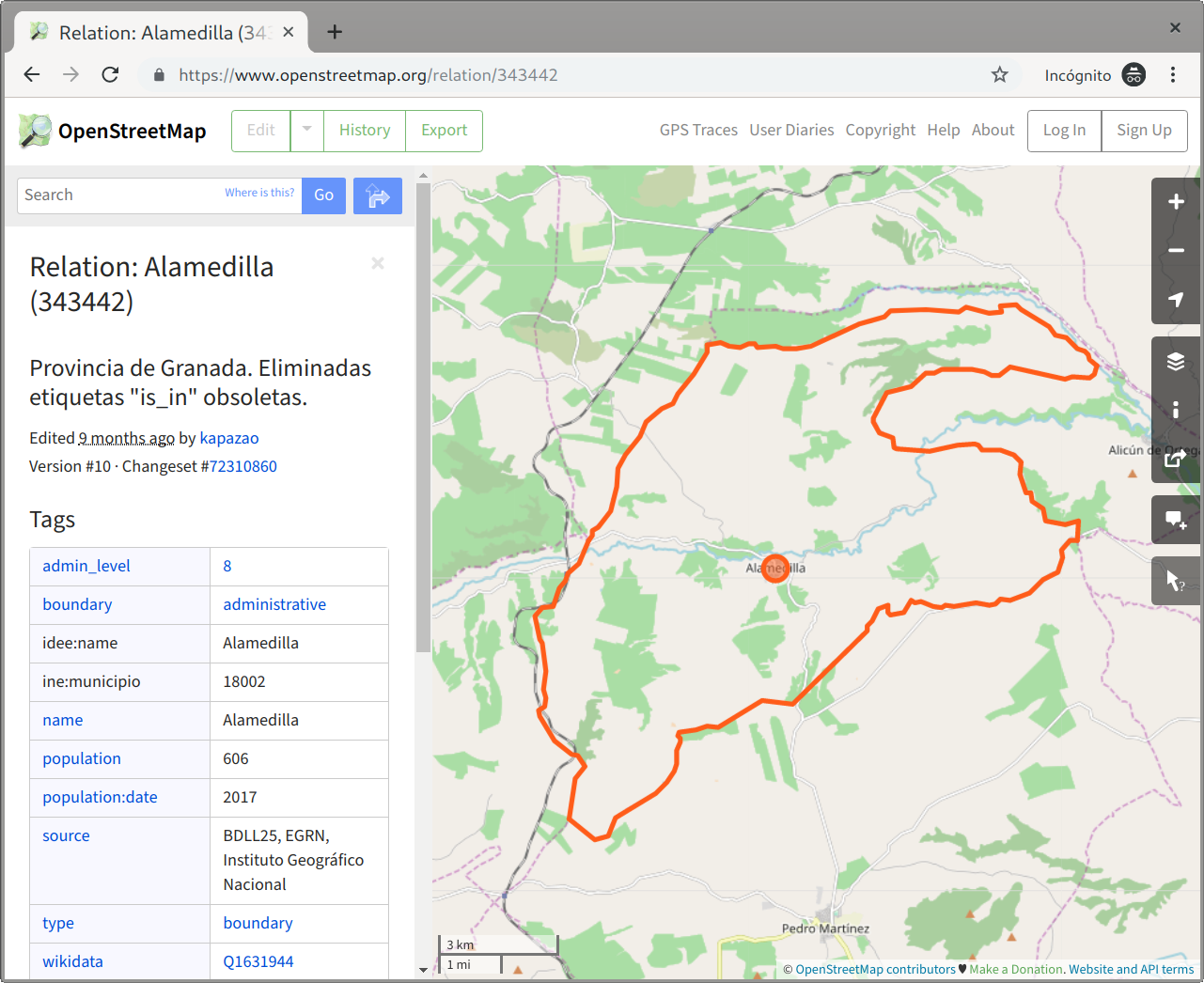Image resolution: width=1204 pixels, height=983 pixels.
Task: Click the Sign Up button
Action: [x=1144, y=131]
